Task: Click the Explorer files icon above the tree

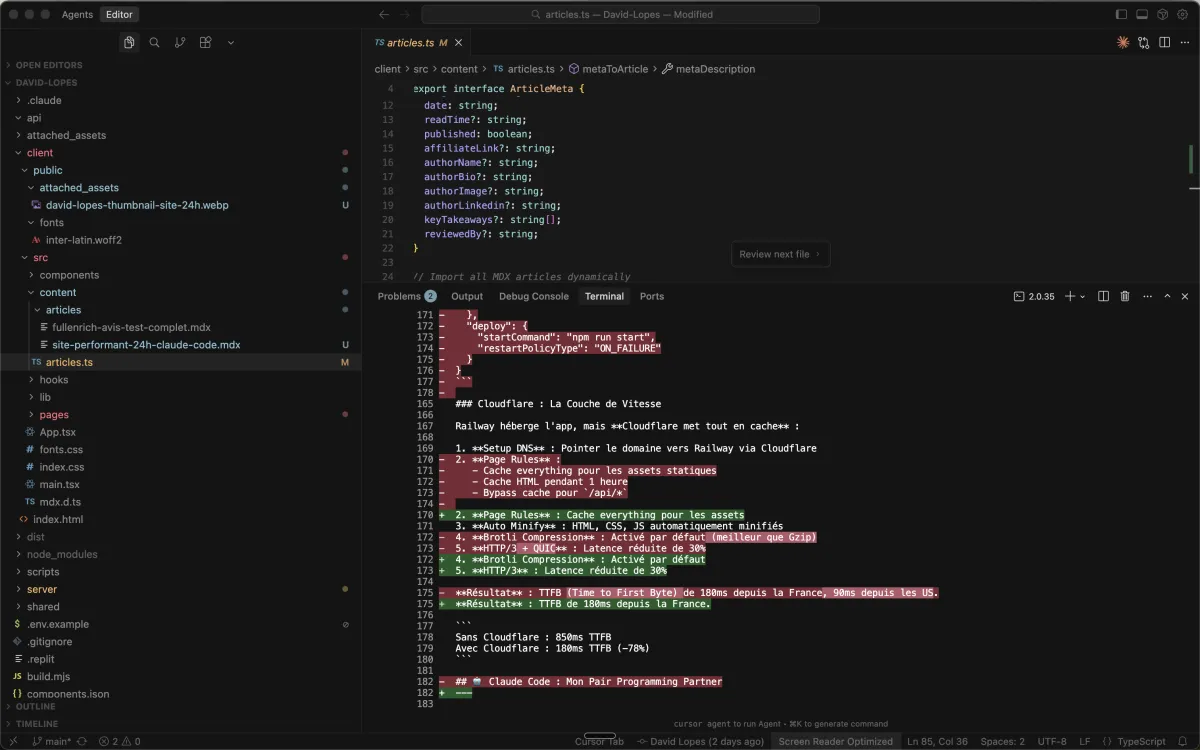Action: 129,42
